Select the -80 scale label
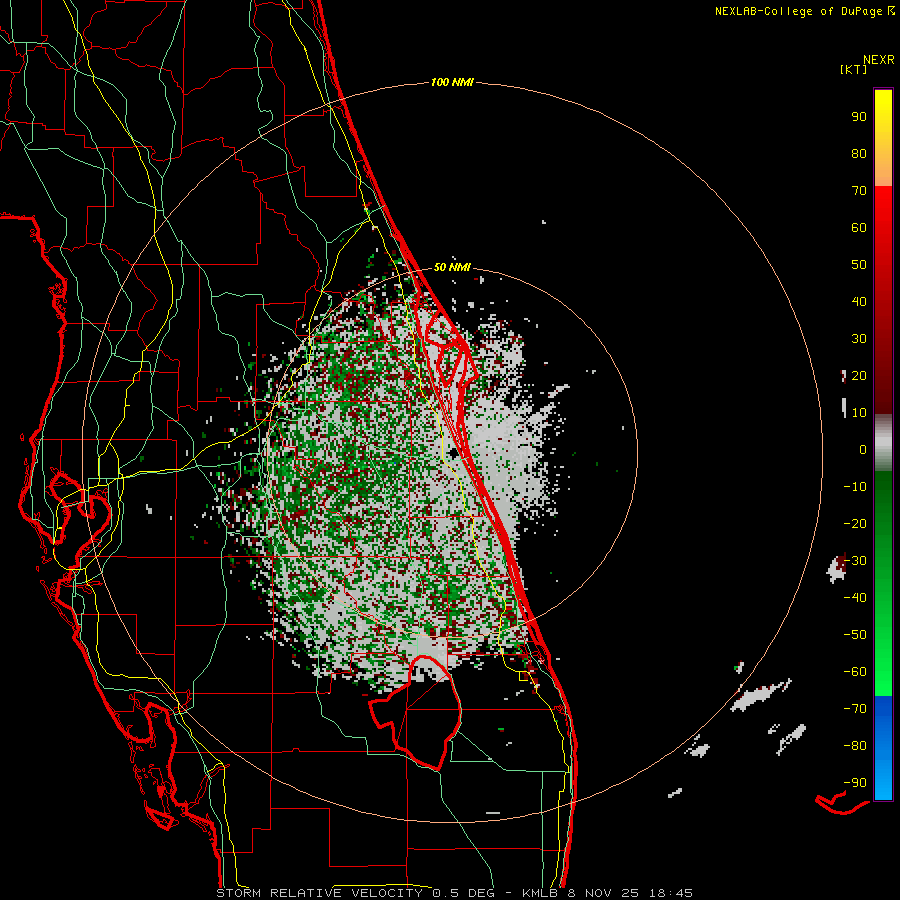Viewport: 900px width, 900px height. (x=855, y=746)
